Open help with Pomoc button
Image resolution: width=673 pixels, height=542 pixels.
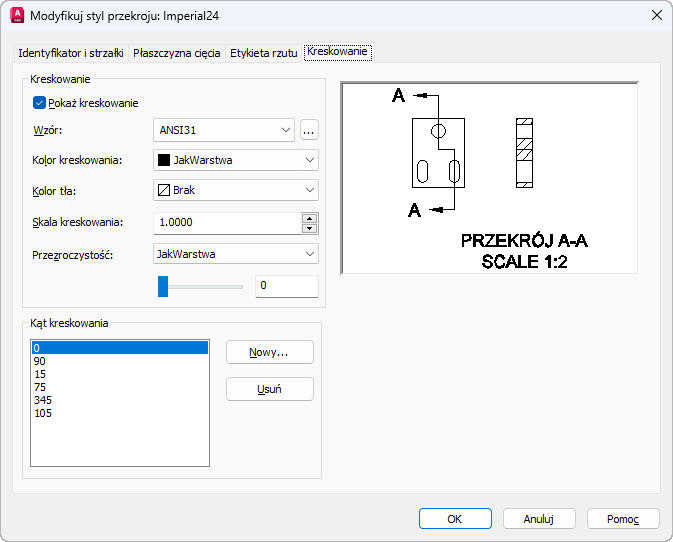(x=623, y=519)
